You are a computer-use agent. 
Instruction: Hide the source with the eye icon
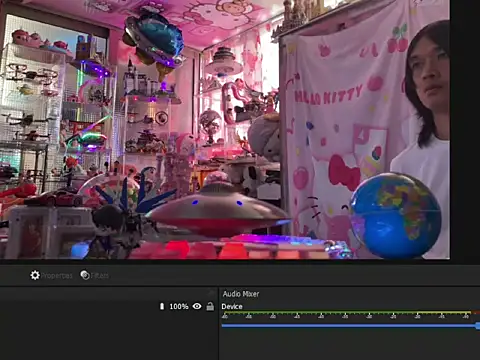coord(197,306)
